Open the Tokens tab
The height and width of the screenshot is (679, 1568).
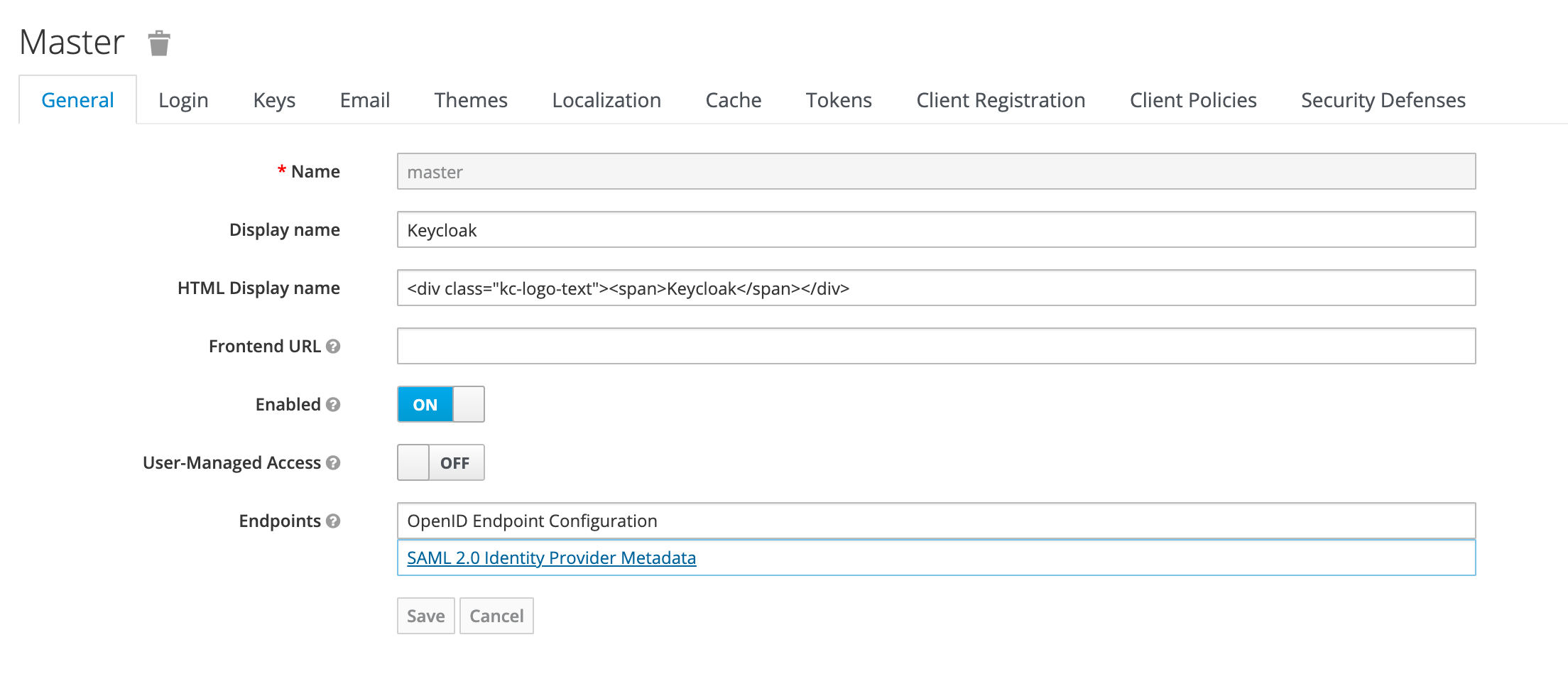839,100
